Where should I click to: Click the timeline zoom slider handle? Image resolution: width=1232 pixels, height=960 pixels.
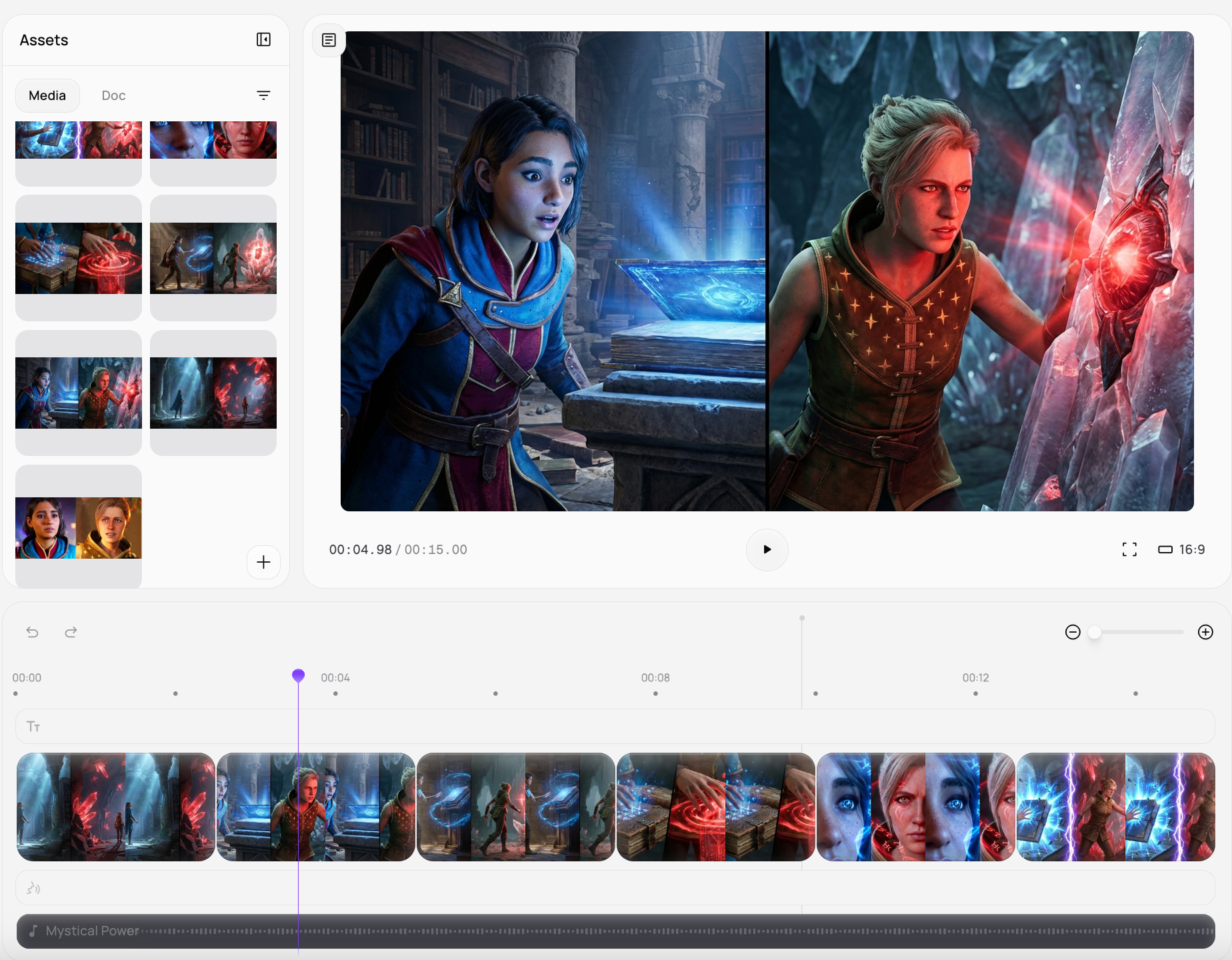tap(1094, 632)
